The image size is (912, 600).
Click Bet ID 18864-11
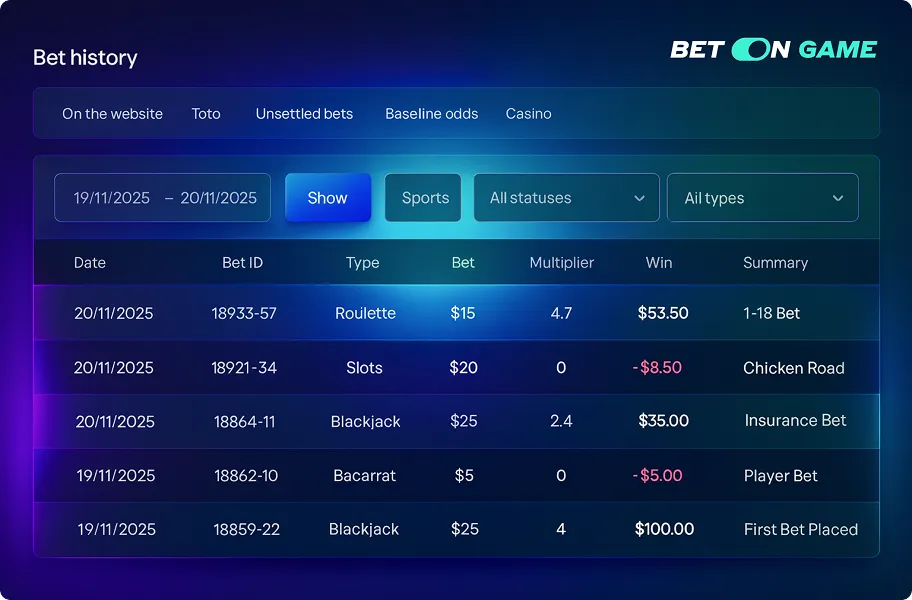pos(244,422)
